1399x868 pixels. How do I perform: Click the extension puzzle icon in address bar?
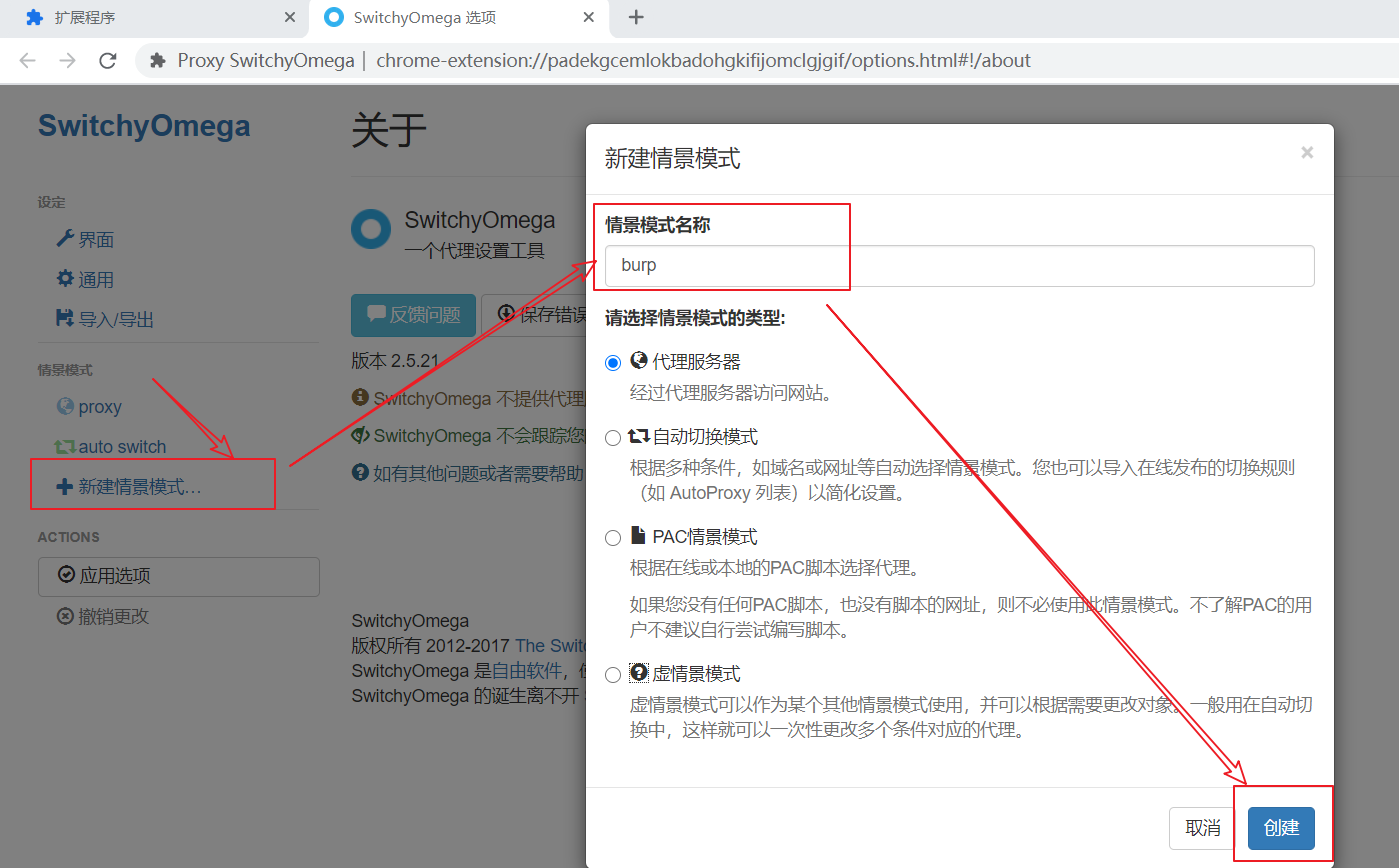[158, 61]
